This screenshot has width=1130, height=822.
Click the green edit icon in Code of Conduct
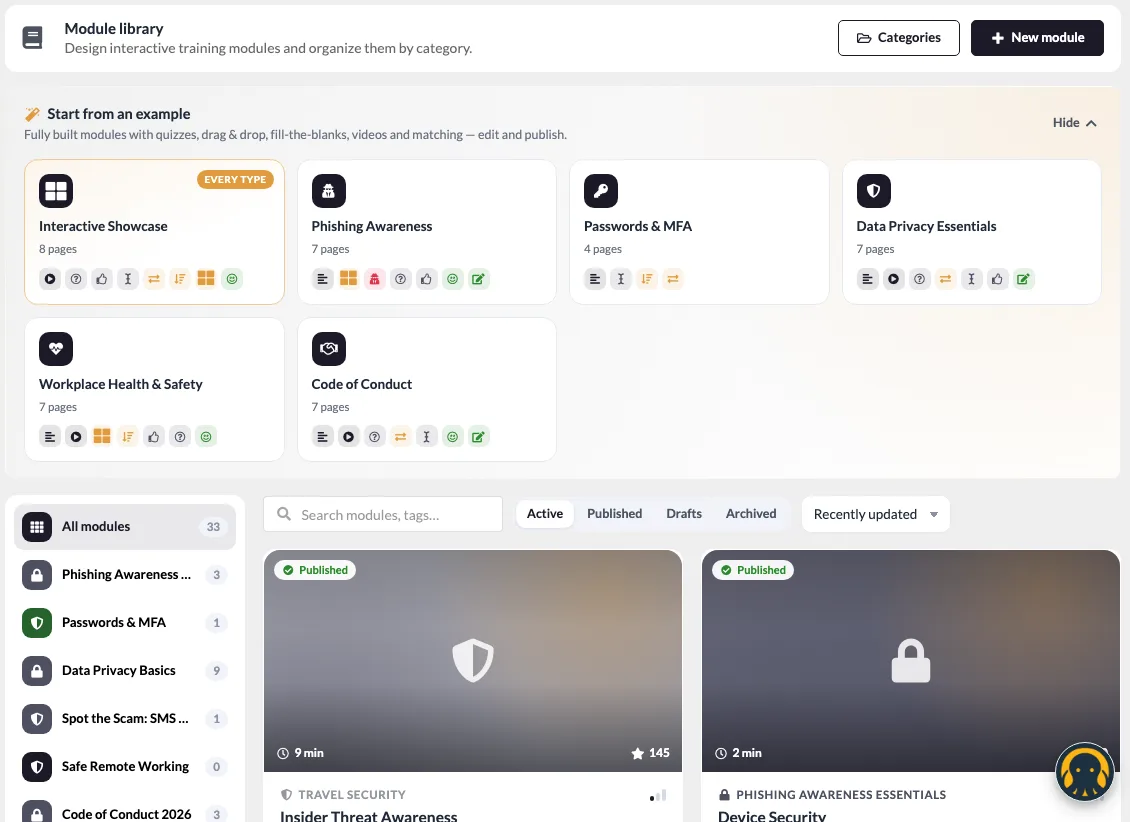click(x=479, y=437)
